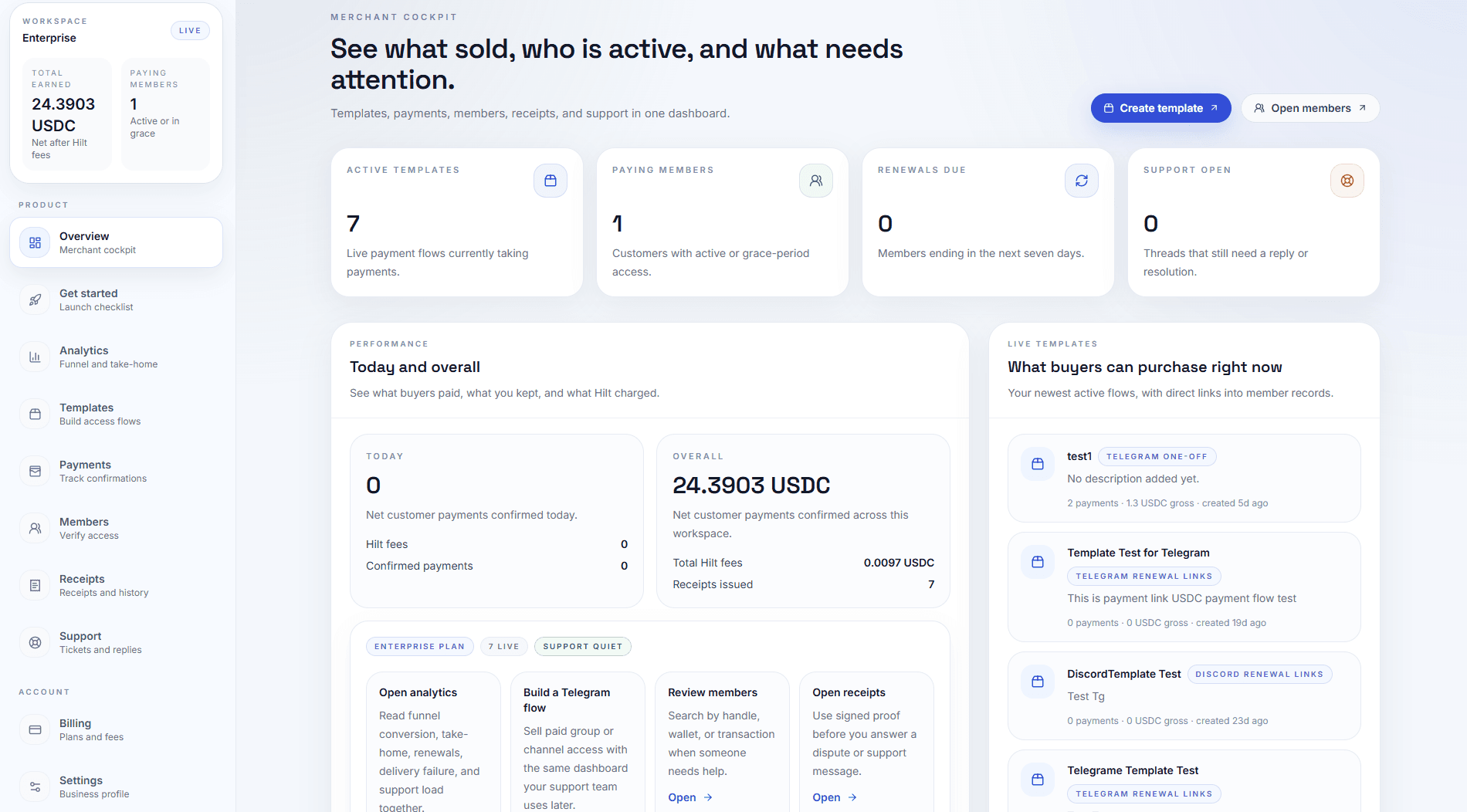Open Analytics funnel and take-home

pyautogui.click(x=117, y=357)
